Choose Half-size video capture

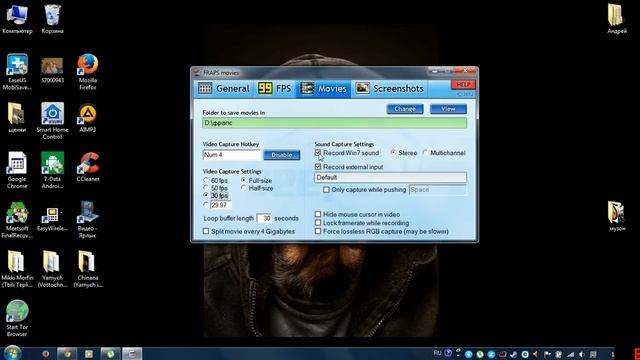(244, 188)
